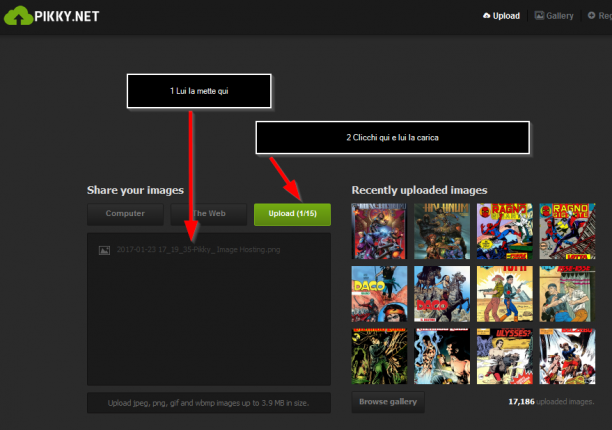
Task: Open the yellow-titled Daco cover thumbnail
Action: click(x=379, y=294)
